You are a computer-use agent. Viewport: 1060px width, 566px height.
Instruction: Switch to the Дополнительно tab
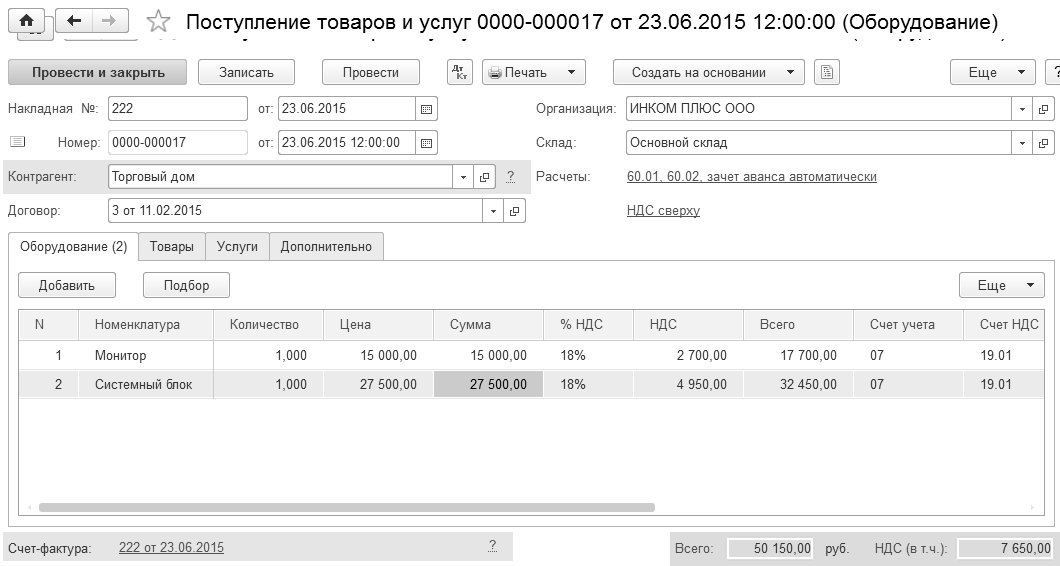pyautogui.click(x=326, y=247)
